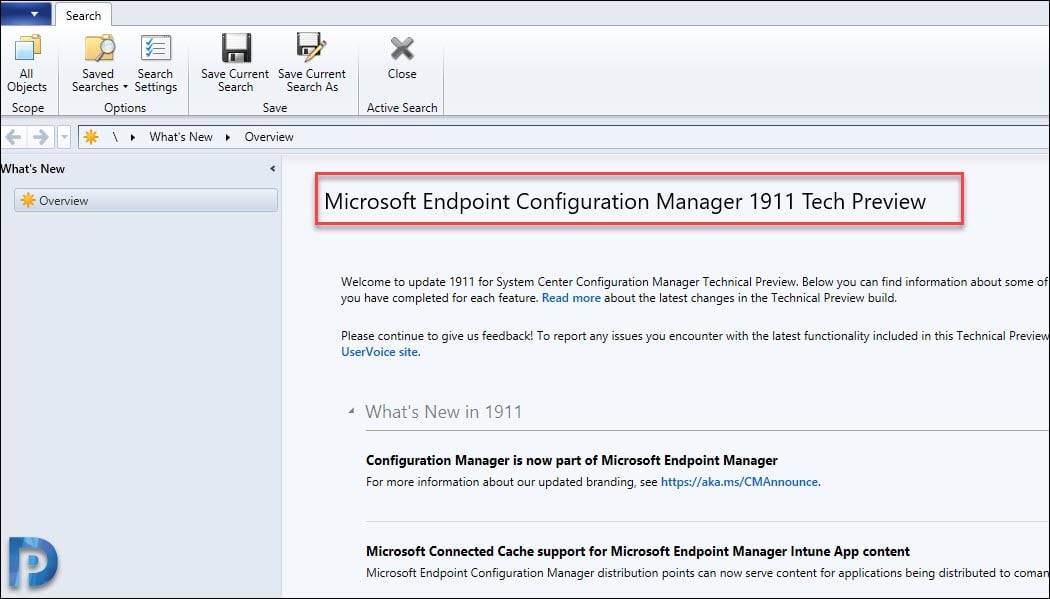Select Overview in the What's New tree

pos(145,200)
